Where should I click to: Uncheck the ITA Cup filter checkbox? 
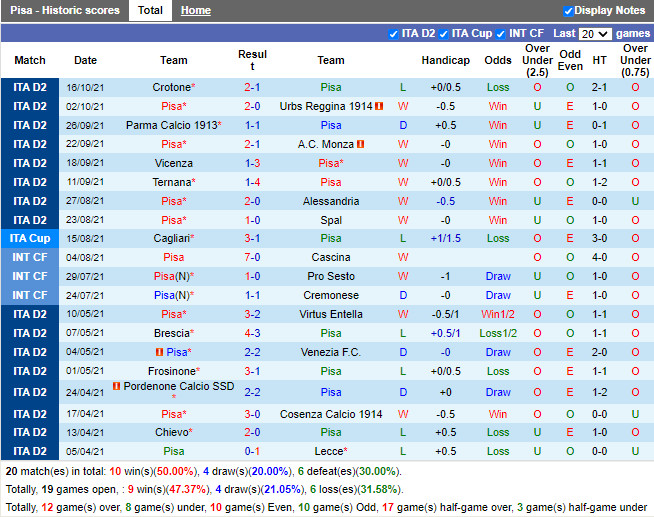point(443,34)
